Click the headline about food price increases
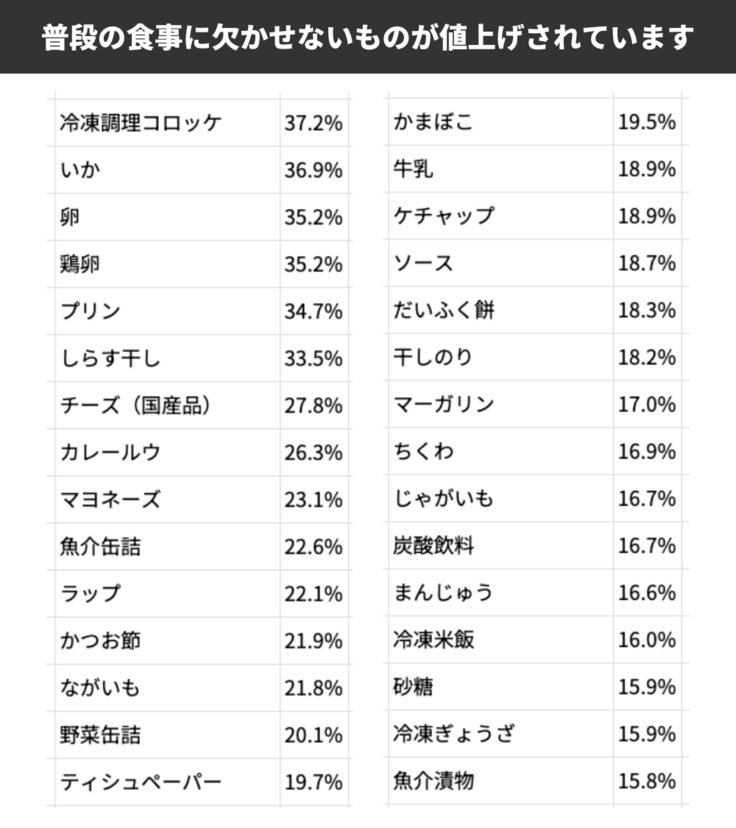The width and height of the screenshot is (736, 828). click(x=368, y=37)
